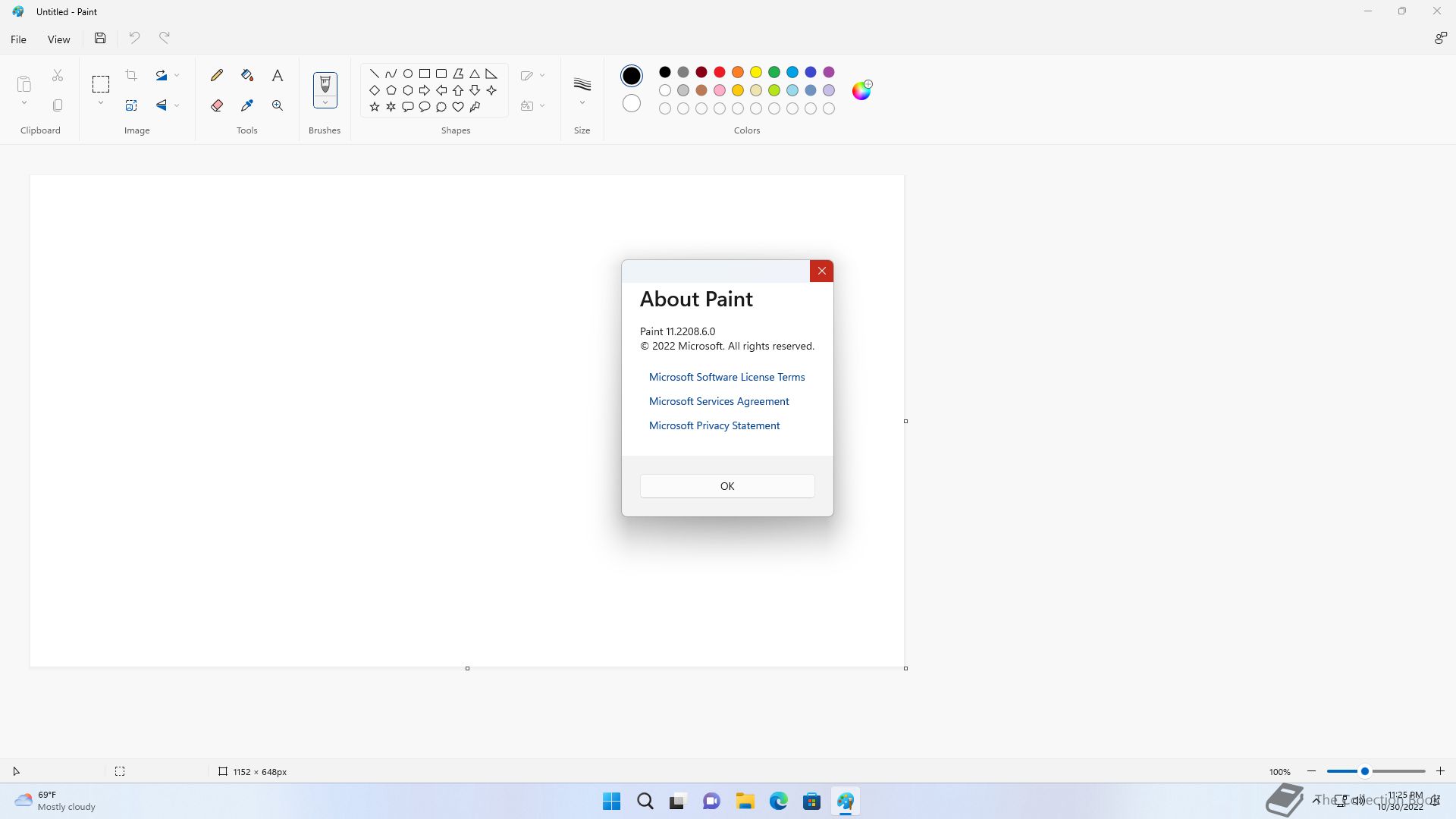The image size is (1456, 819).
Task: Expand the Rotate dropdown arrow
Action: click(x=177, y=75)
